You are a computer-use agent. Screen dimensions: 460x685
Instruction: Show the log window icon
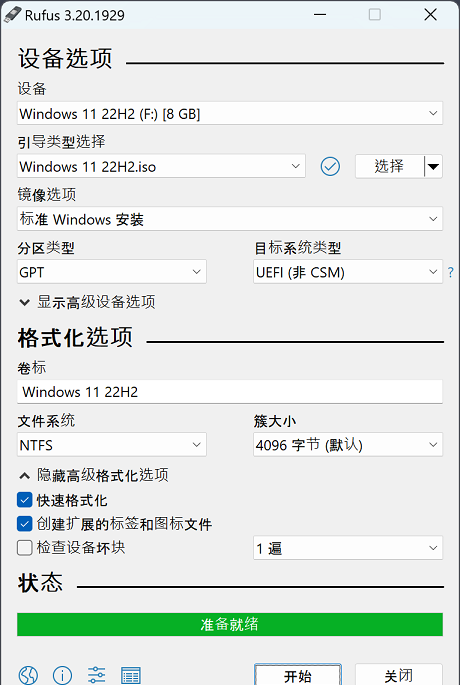(130, 675)
